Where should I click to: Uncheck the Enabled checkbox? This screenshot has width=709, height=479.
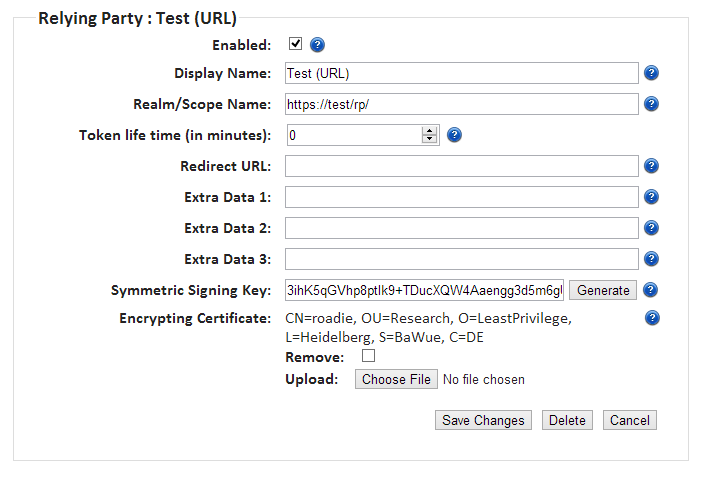tap(295, 44)
